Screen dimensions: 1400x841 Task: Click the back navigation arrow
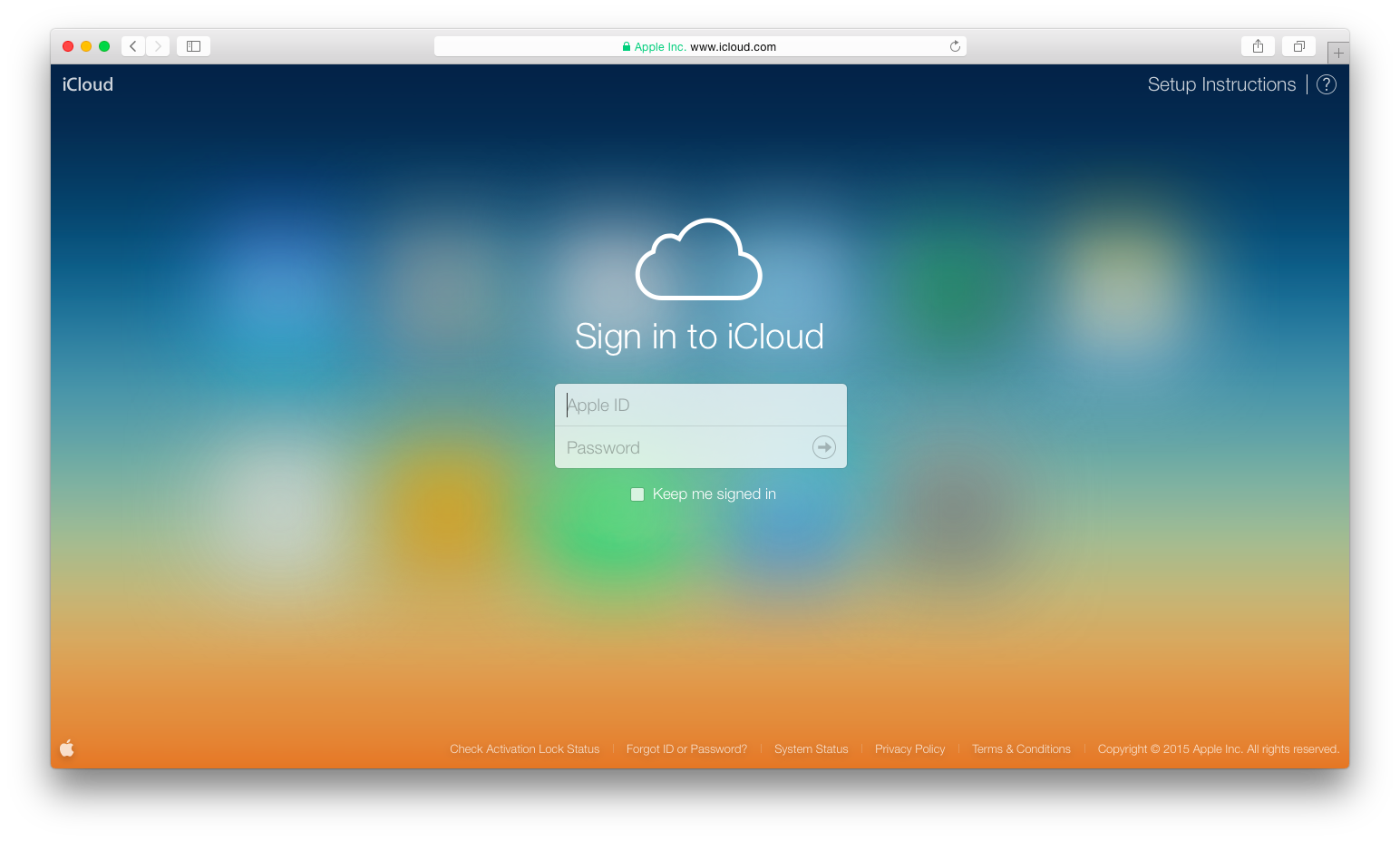pos(132,45)
